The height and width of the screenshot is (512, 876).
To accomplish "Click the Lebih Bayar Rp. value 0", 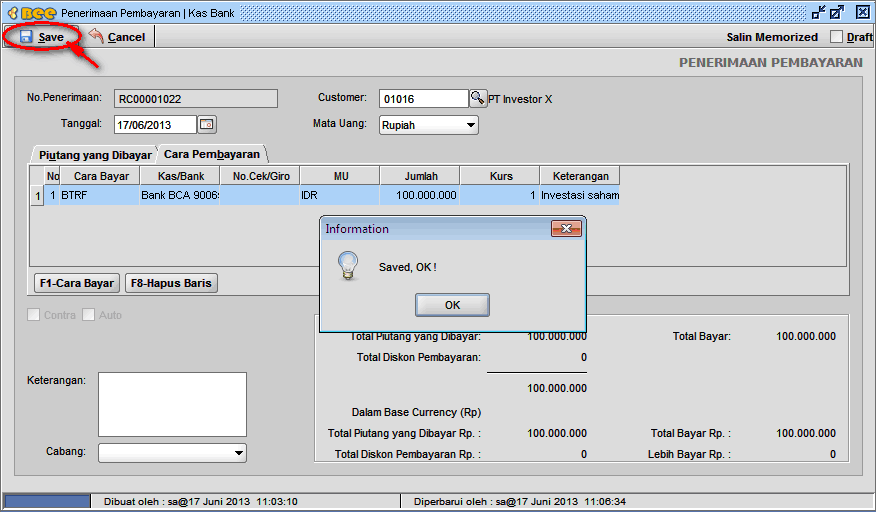I will [x=832, y=454].
